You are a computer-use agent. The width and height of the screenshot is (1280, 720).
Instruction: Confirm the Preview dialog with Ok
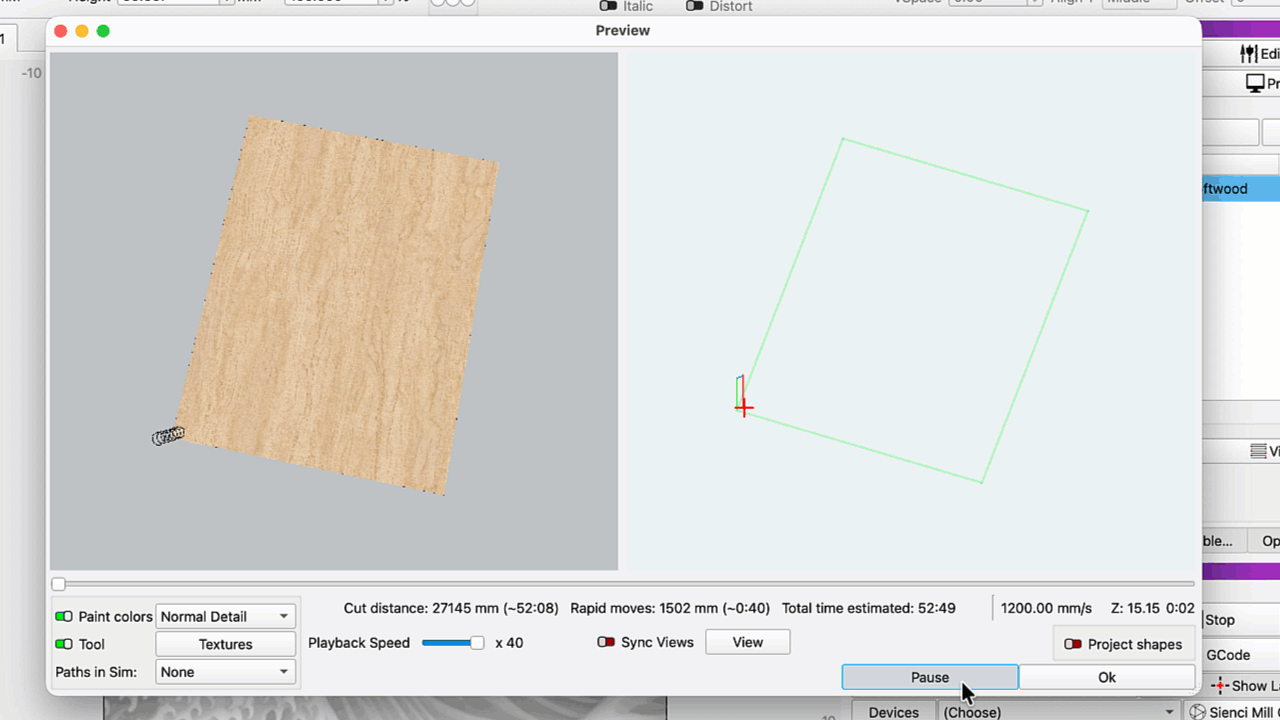(1107, 677)
